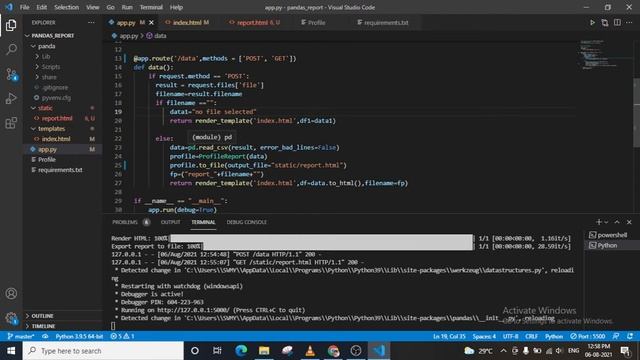Open the Extensions view icon
Image resolution: width=640 pixels, height=360 pixels.
click(x=11, y=123)
